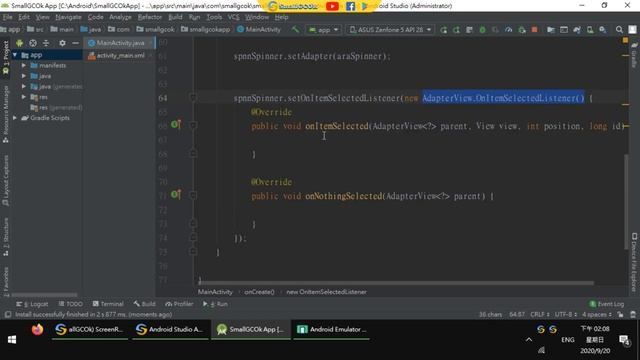Expand the res folder arrow
Viewport: 640px width, 360px height.
[24, 97]
